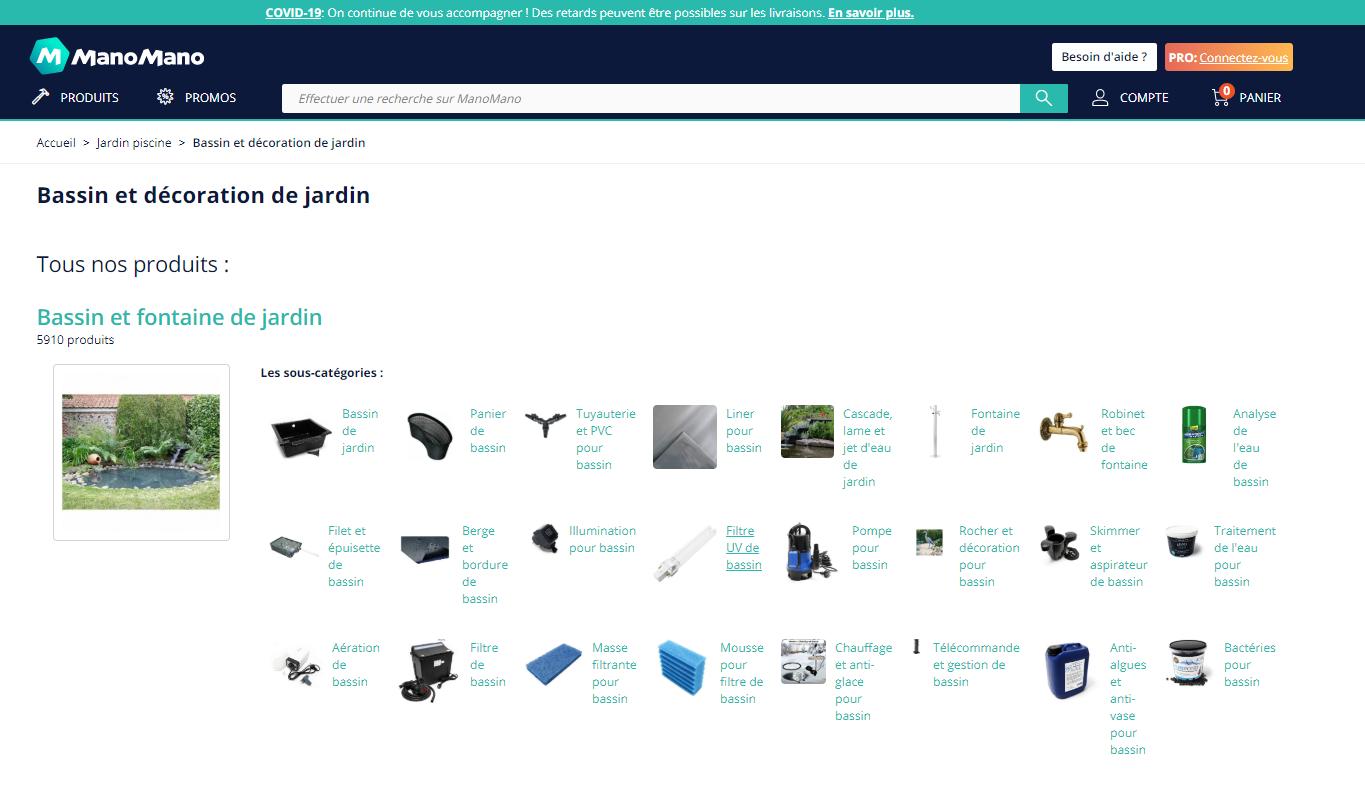Image resolution: width=1365 pixels, height=789 pixels.
Task: Click the Liner pour bassin image
Action: 685,437
